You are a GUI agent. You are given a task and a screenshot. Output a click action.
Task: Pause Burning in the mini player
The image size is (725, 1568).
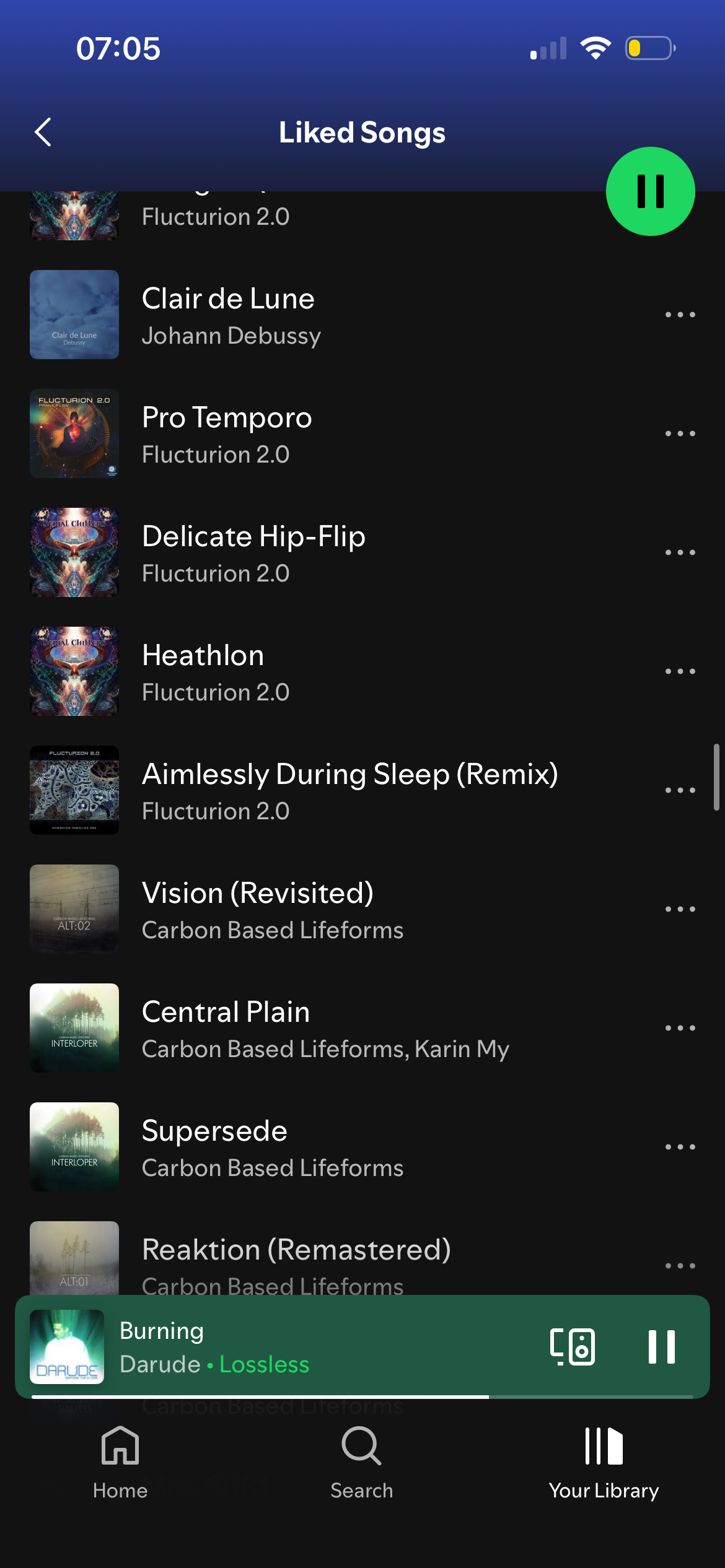661,1346
